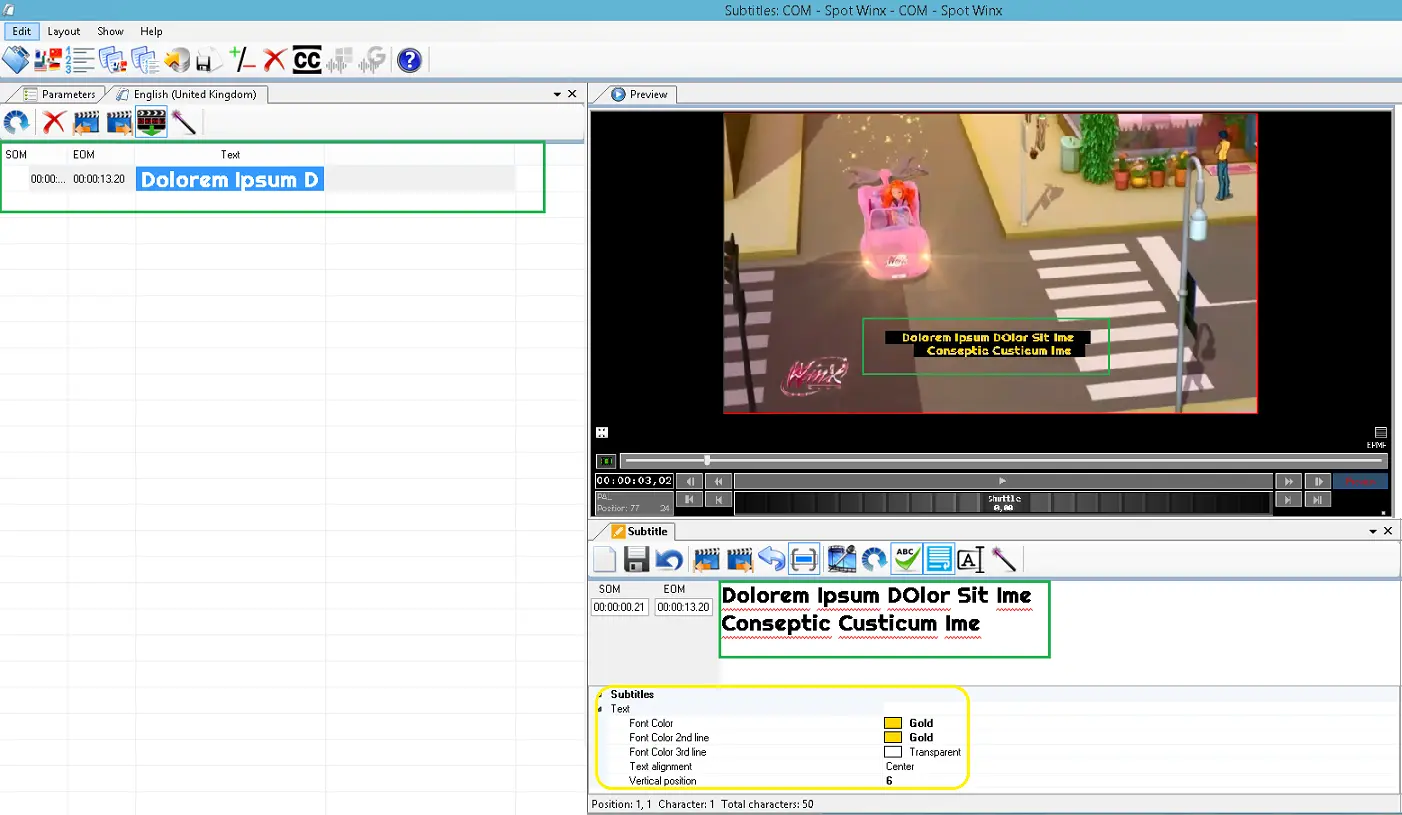
Task: Click the CC closed captions icon
Action: pyautogui.click(x=307, y=61)
